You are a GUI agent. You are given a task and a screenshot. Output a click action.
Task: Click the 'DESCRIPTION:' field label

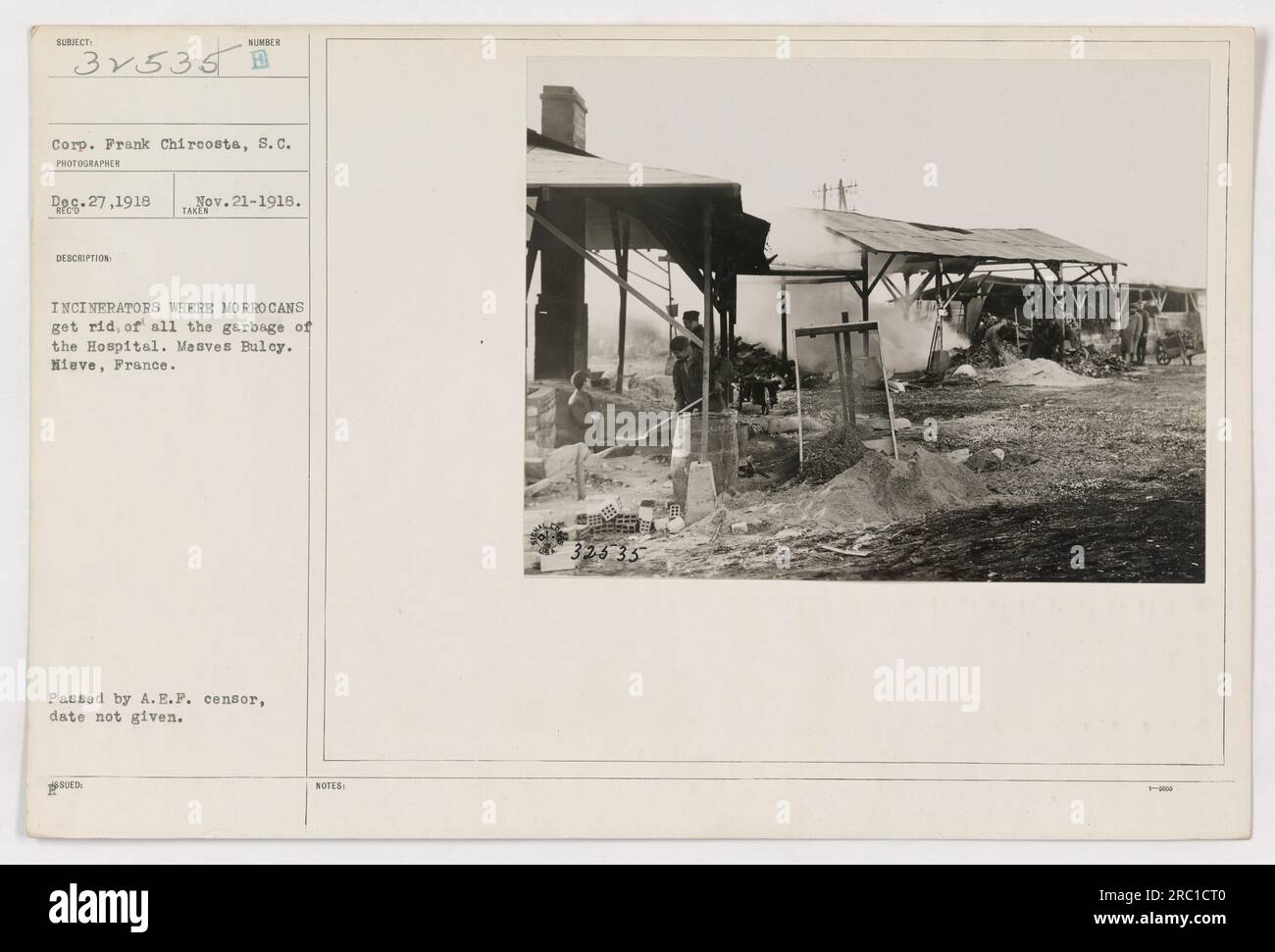tap(84, 259)
